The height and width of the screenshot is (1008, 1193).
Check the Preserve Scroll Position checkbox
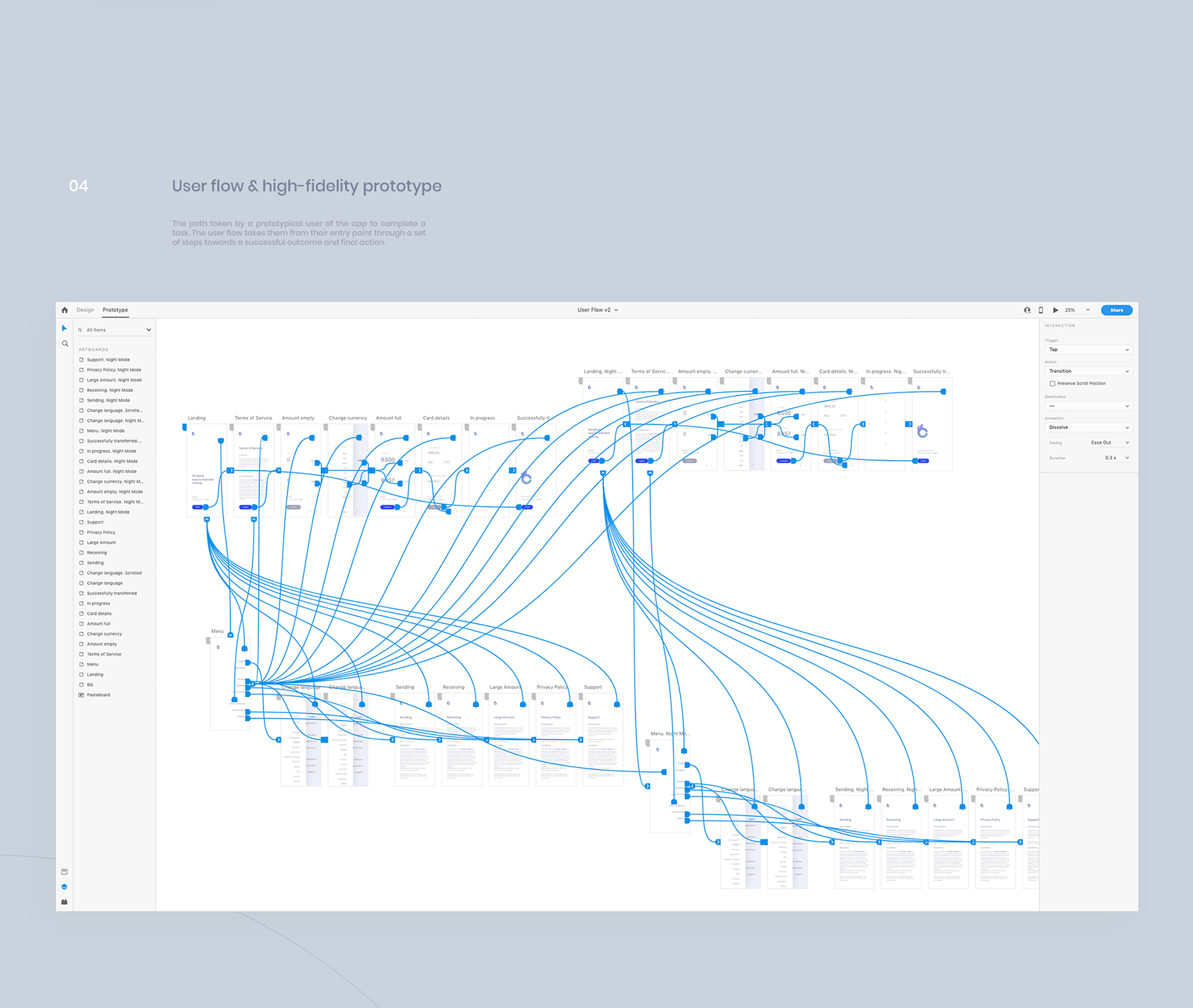[1052, 384]
